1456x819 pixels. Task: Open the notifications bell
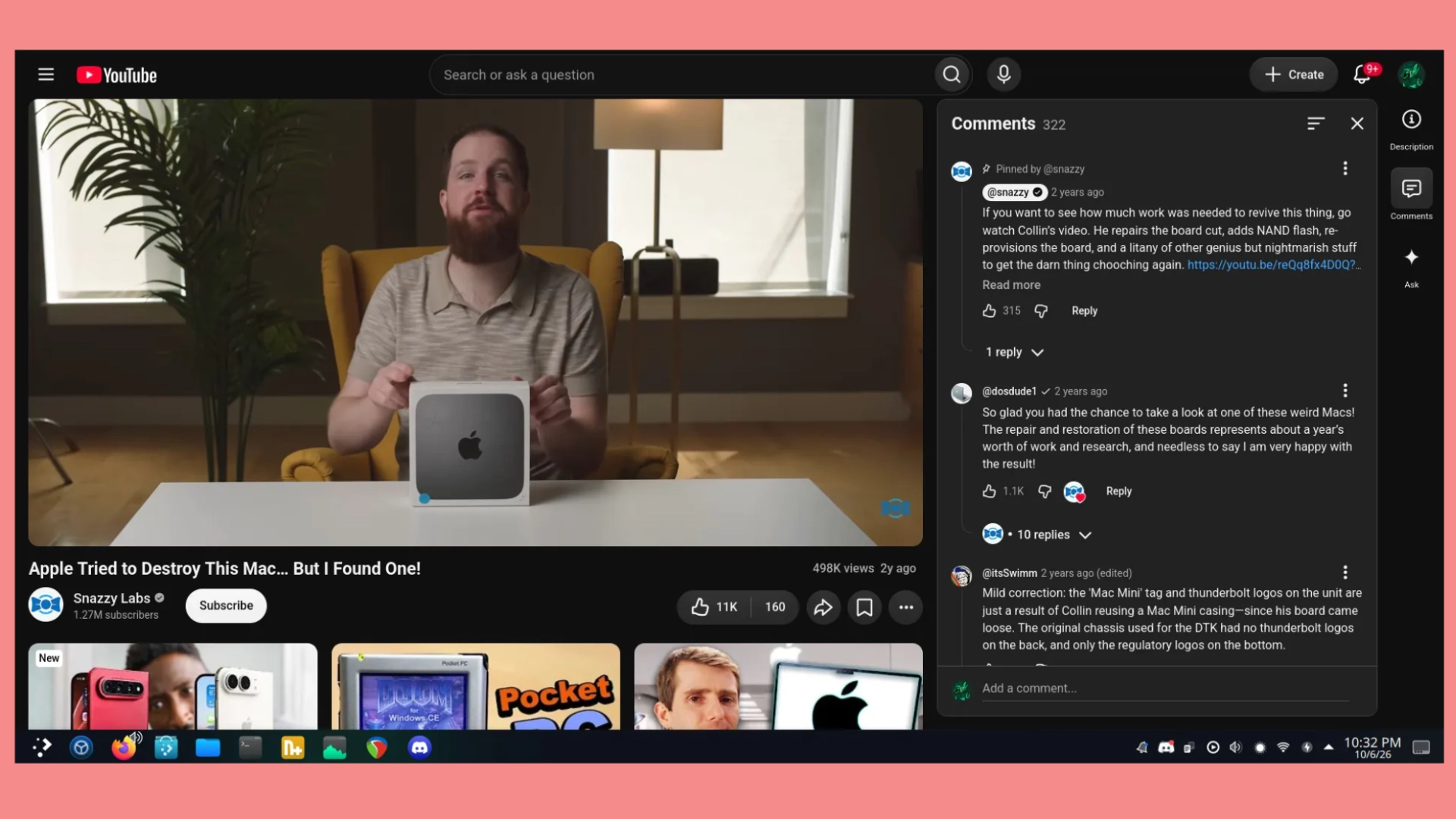tap(1362, 74)
